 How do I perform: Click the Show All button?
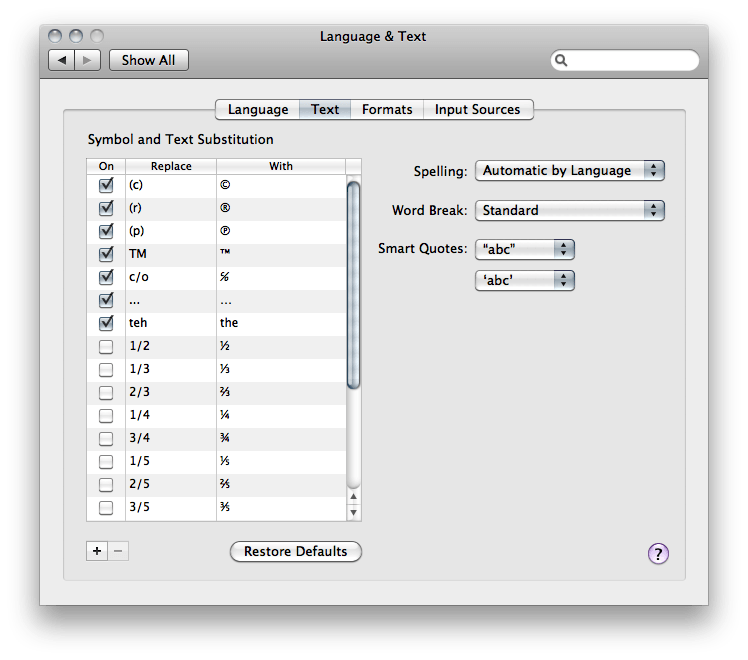click(148, 60)
